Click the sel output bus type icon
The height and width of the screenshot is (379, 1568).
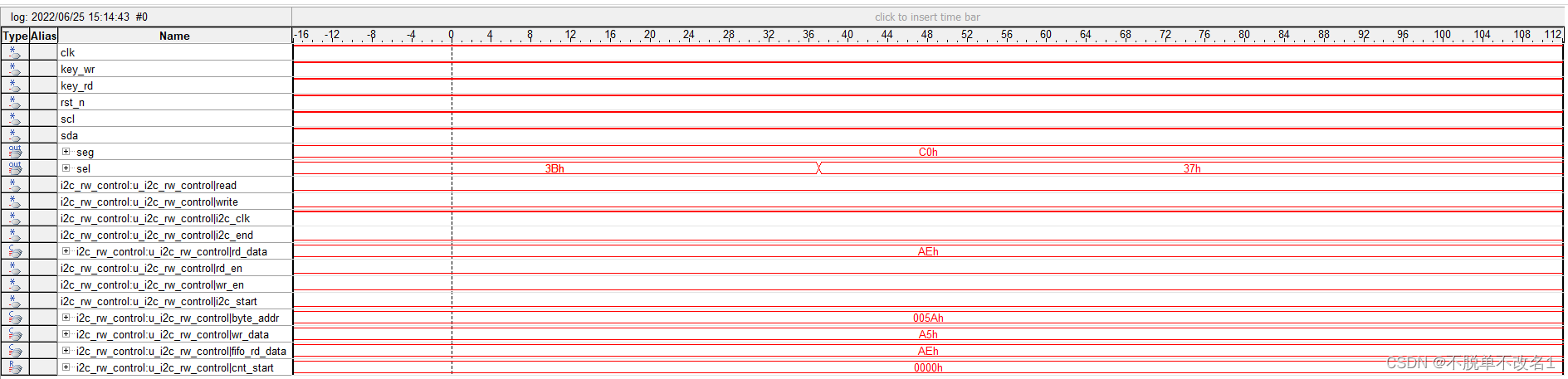(15, 168)
